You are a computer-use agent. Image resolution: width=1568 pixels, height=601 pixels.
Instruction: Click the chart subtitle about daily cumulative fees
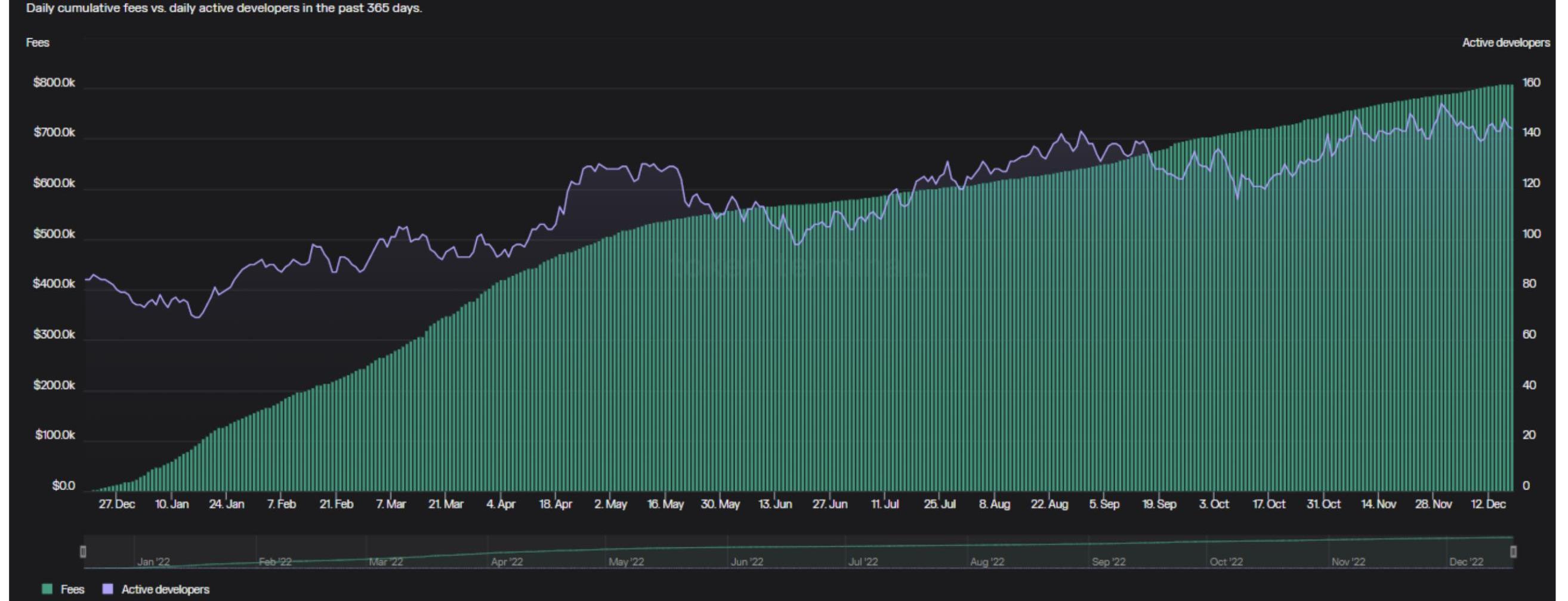[224, 8]
